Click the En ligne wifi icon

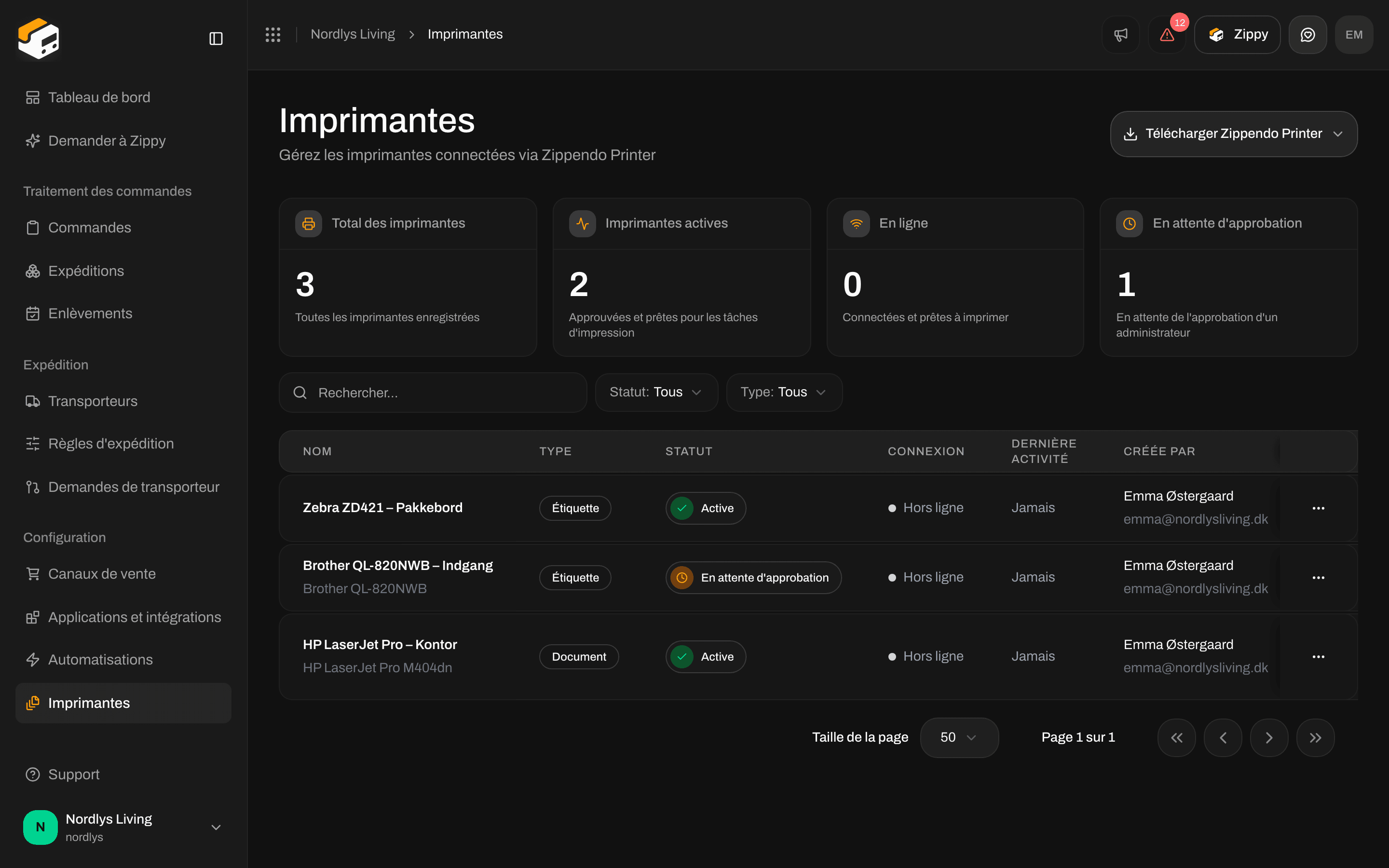(857, 224)
